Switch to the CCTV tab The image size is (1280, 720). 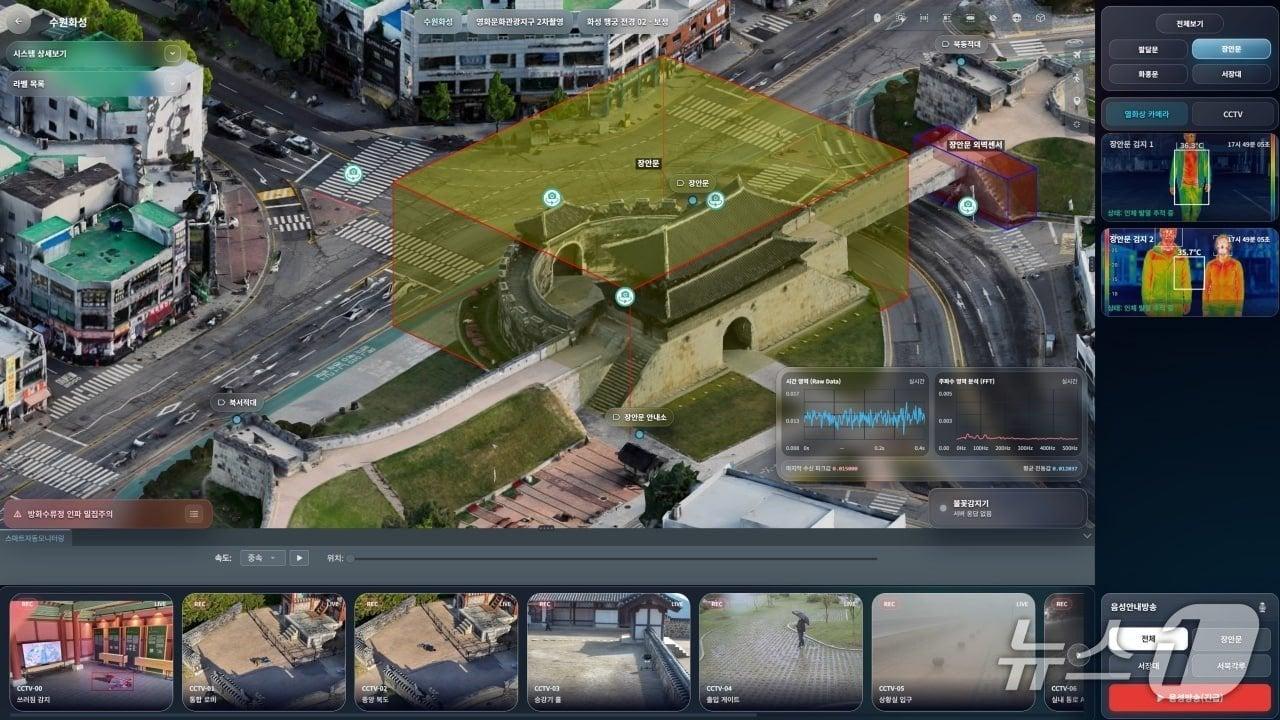pyautogui.click(x=1232, y=114)
